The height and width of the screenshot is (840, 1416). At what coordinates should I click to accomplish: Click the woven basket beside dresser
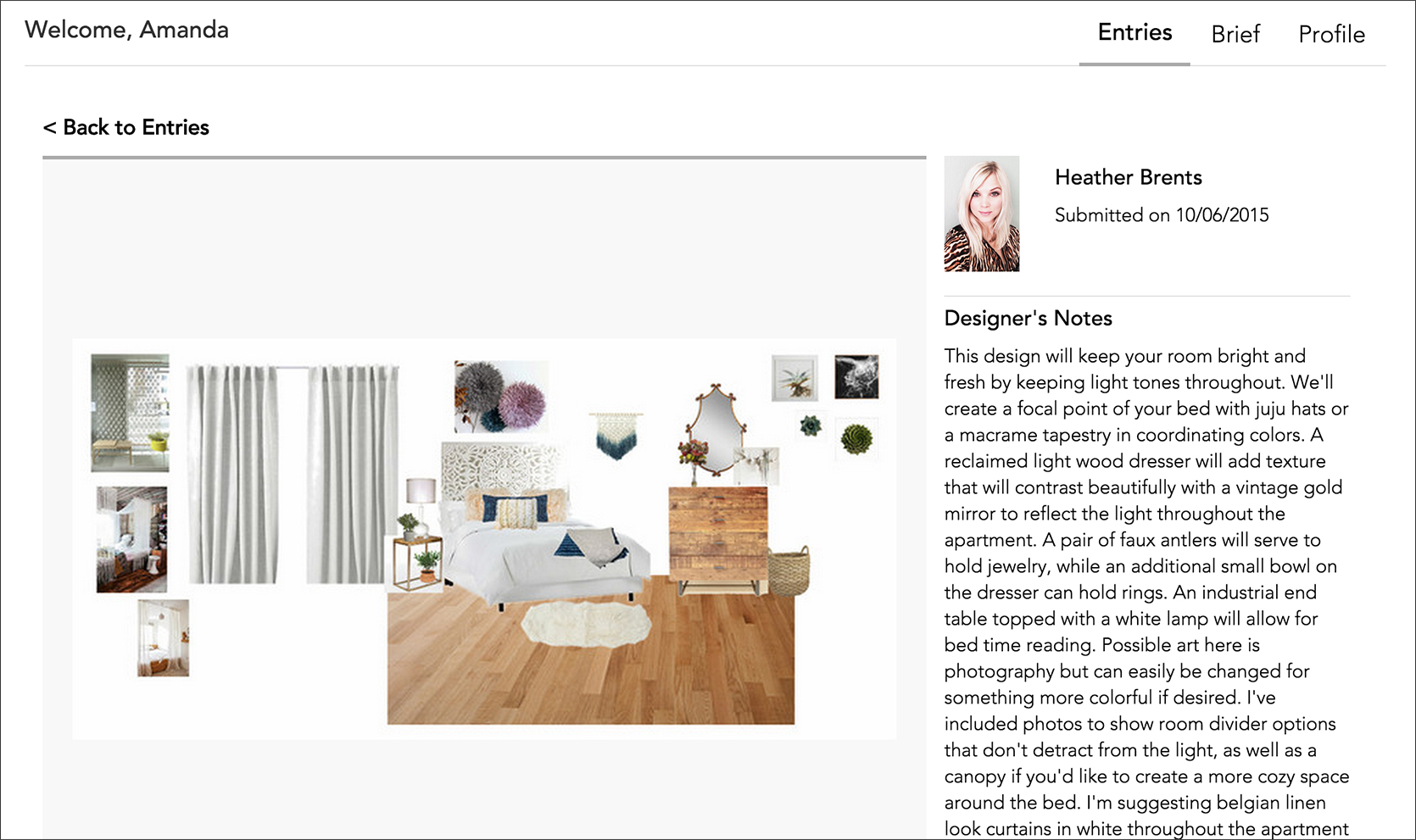click(x=789, y=570)
